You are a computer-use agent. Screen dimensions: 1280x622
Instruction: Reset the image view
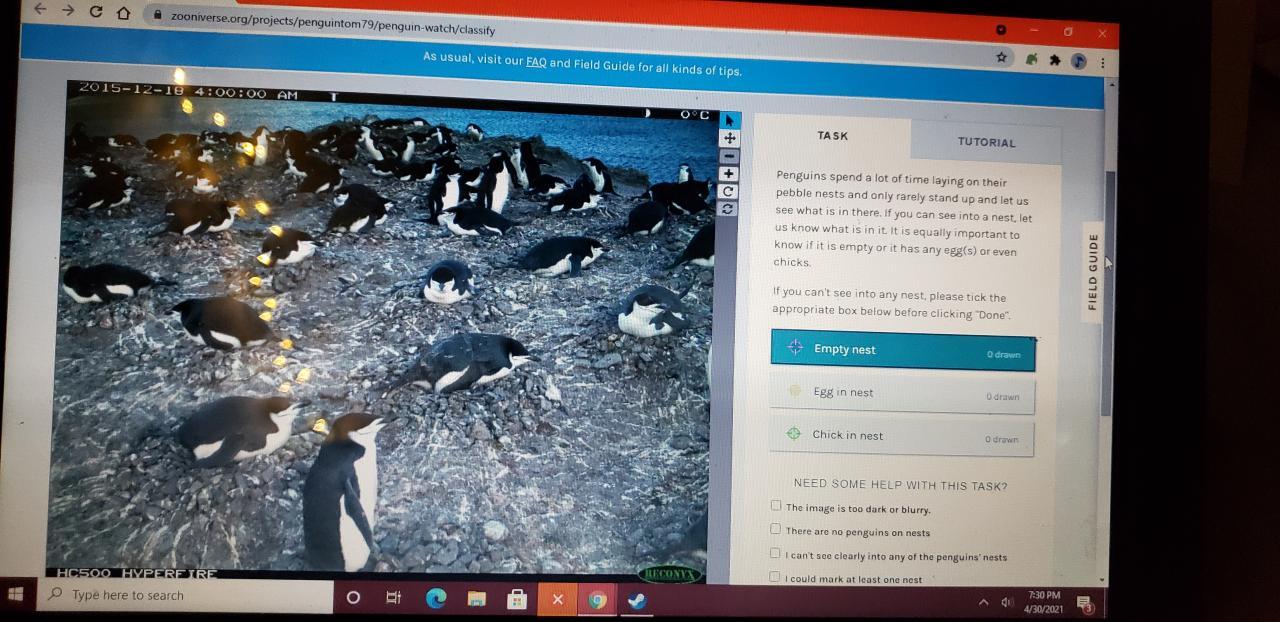click(x=729, y=208)
